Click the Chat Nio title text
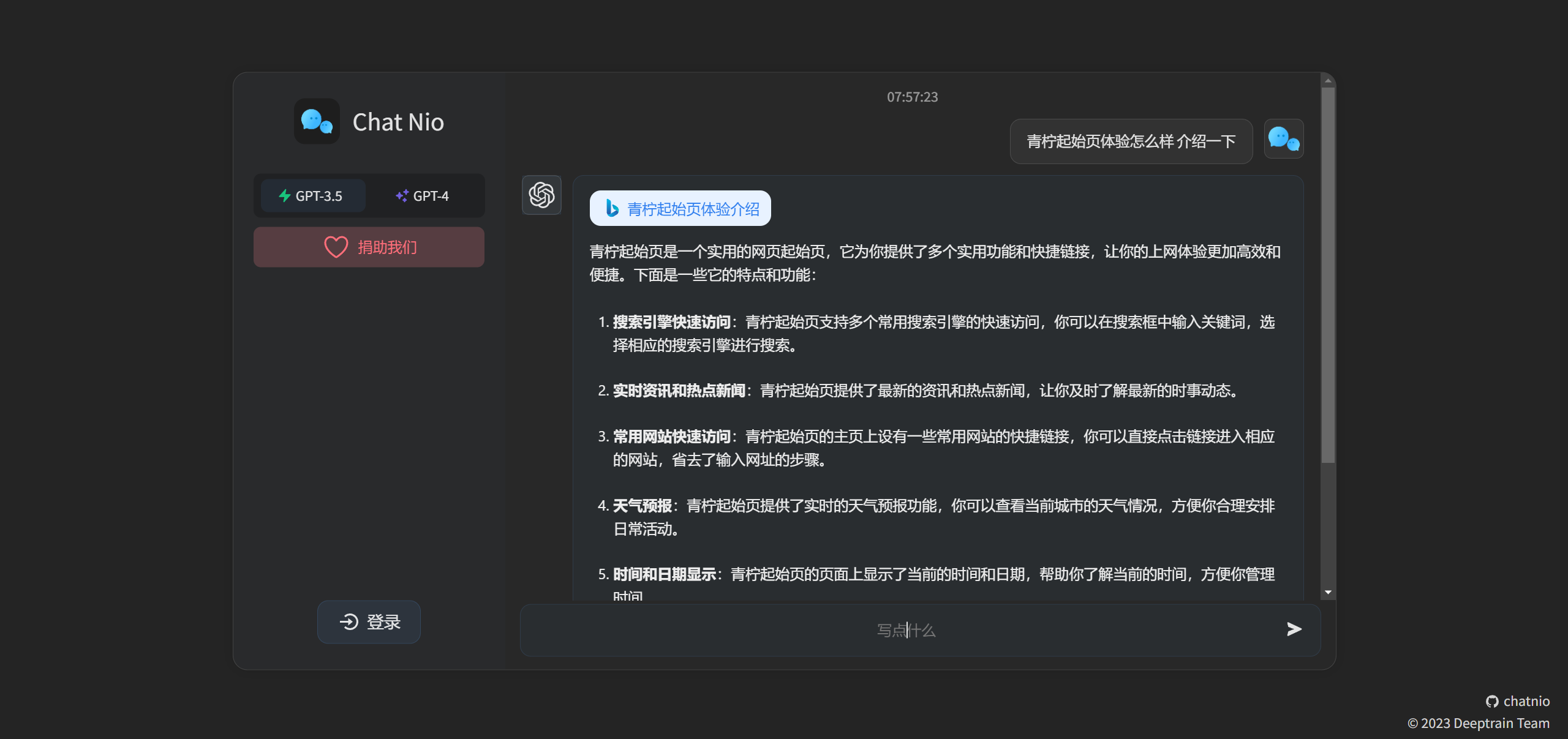 tap(398, 122)
